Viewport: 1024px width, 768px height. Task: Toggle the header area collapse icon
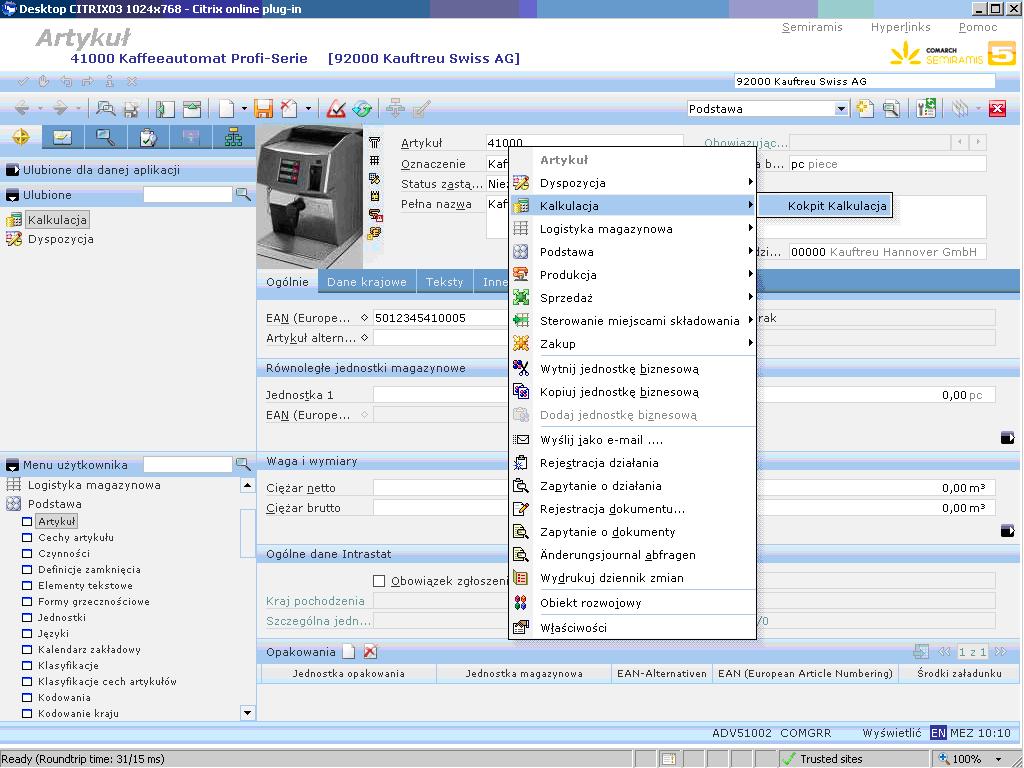pos(192,108)
